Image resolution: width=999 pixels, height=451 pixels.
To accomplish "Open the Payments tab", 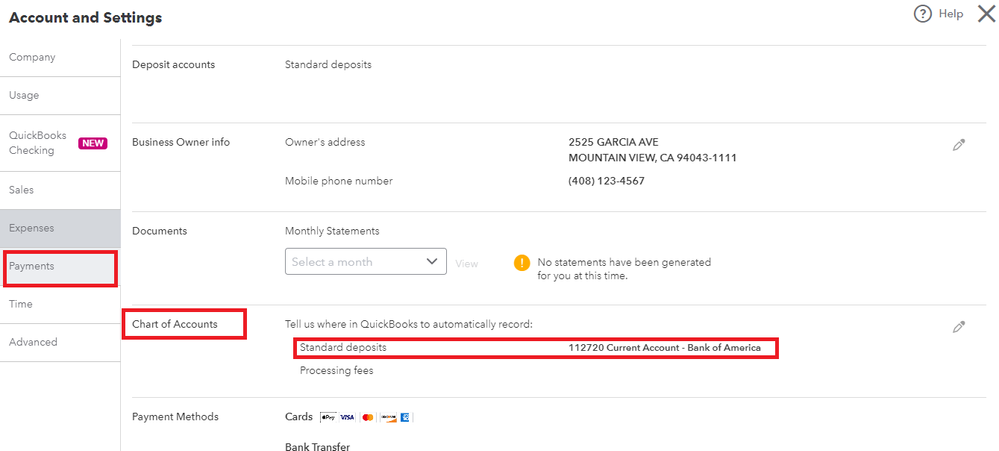I will [32, 266].
